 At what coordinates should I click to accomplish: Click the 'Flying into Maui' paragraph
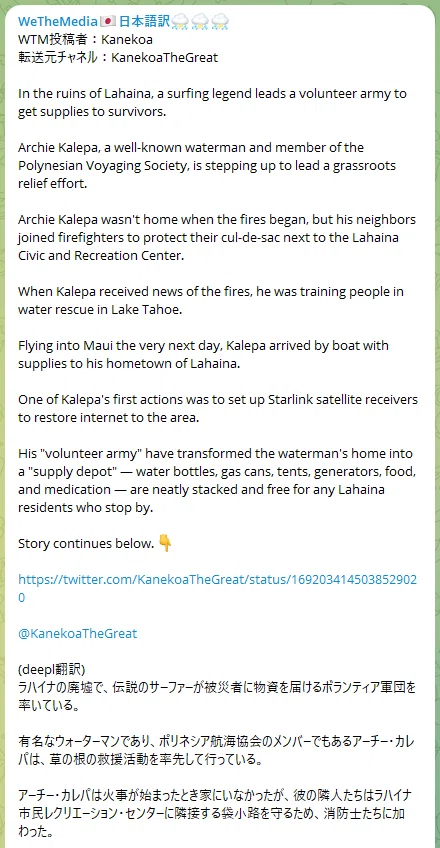203,354
